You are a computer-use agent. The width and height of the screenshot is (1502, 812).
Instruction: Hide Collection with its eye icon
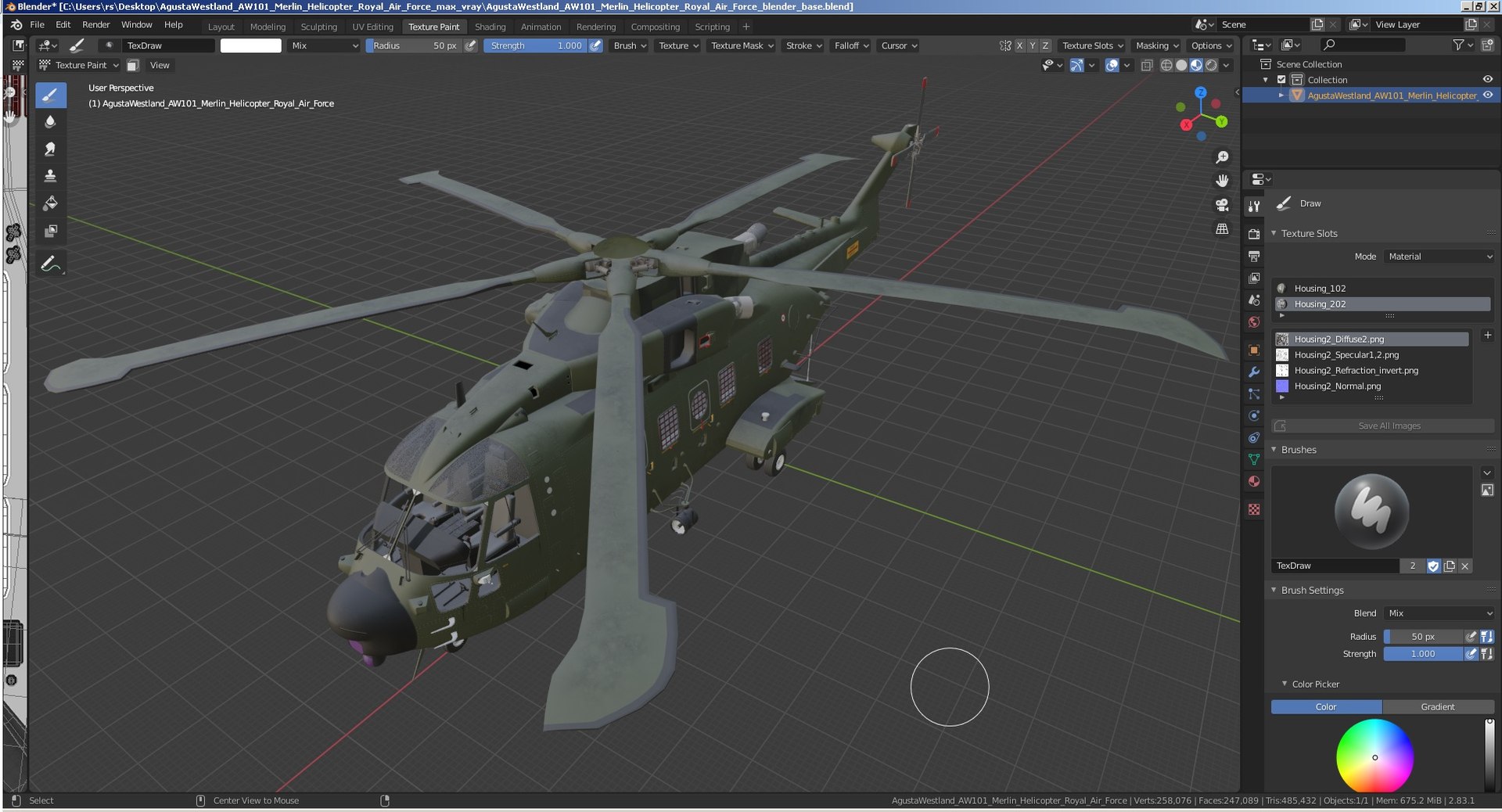pyautogui.click(x=1487, y=80)
